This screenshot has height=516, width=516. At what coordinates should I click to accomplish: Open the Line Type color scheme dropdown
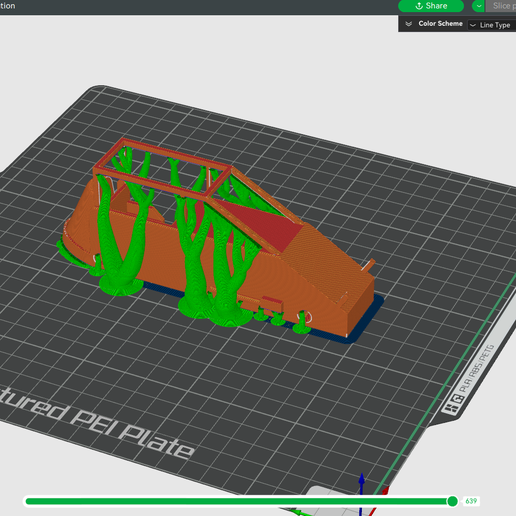coord(491,25)
